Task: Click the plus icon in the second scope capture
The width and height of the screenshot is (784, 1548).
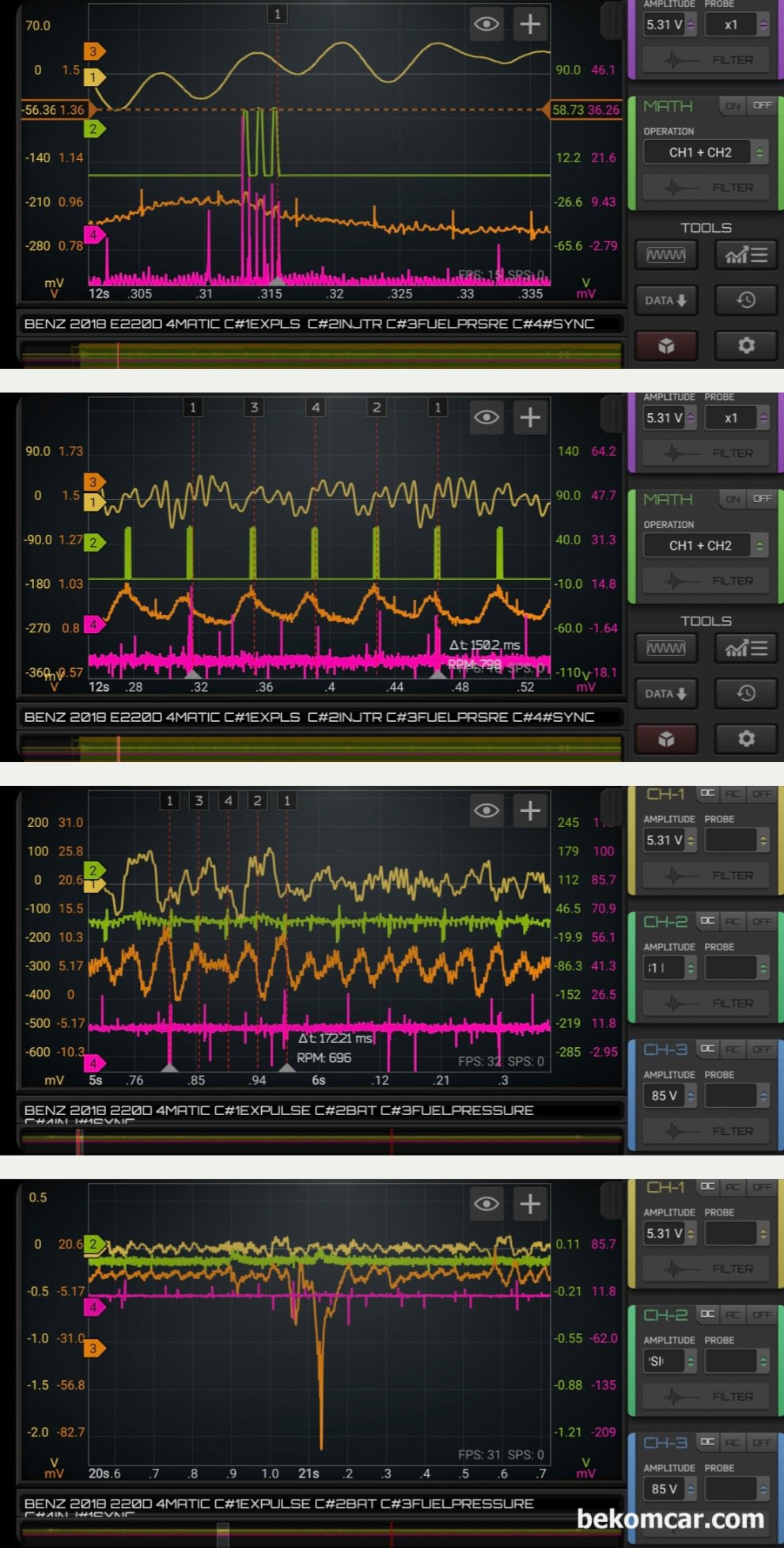Action: pos(530,417)
